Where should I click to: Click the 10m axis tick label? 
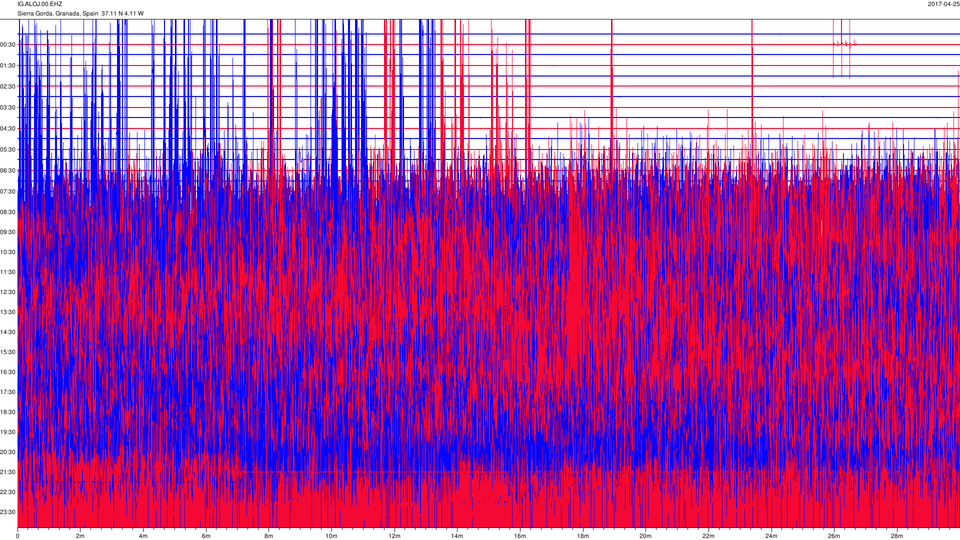(x=331, y=536)
